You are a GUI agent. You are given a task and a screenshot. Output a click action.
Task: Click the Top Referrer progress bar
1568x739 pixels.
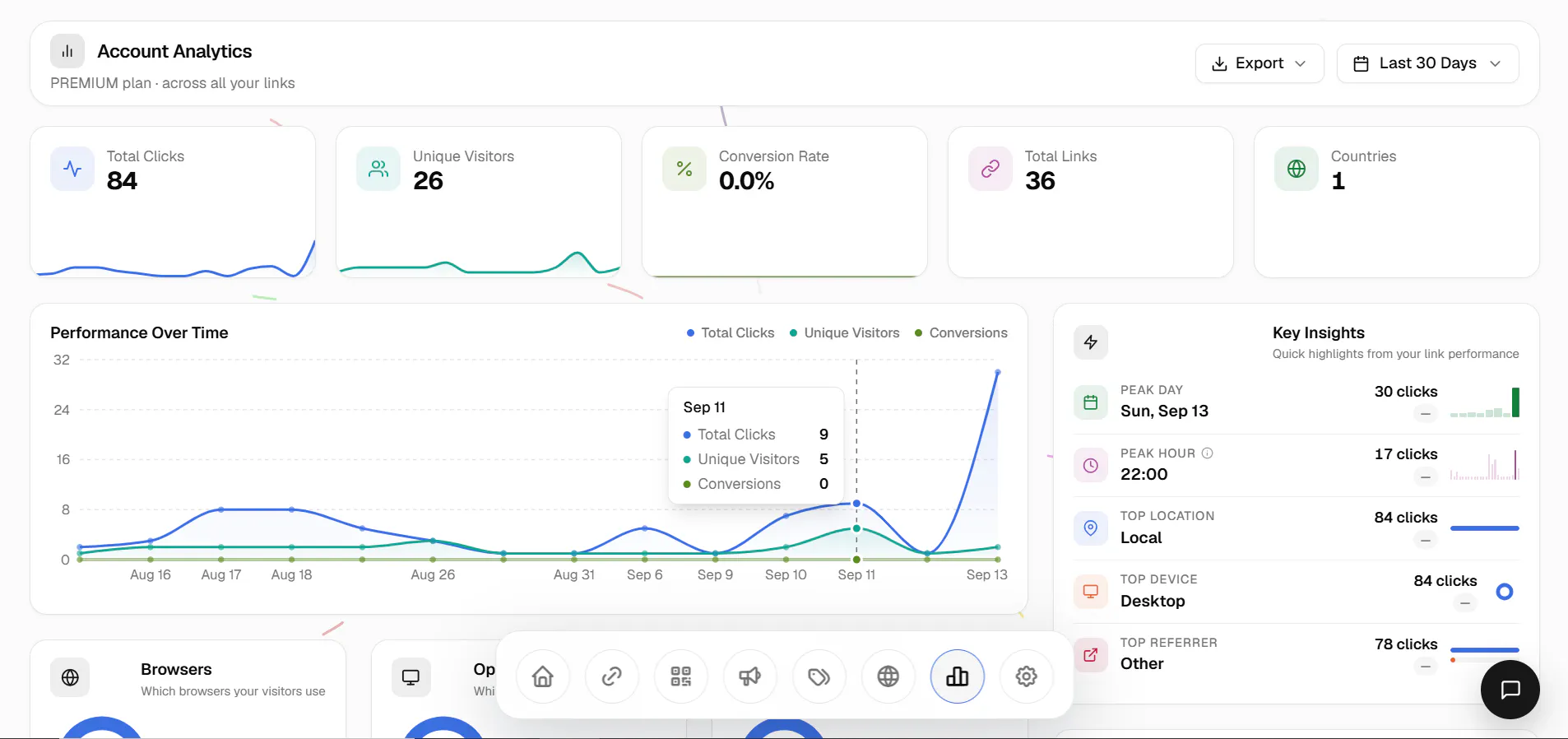tap(1485, 650)
